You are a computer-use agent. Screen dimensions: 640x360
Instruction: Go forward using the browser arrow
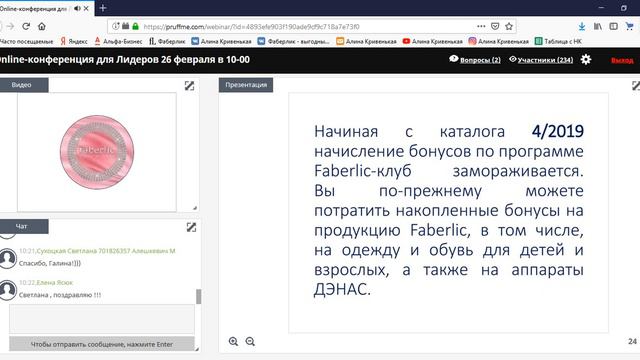(10, 27)
